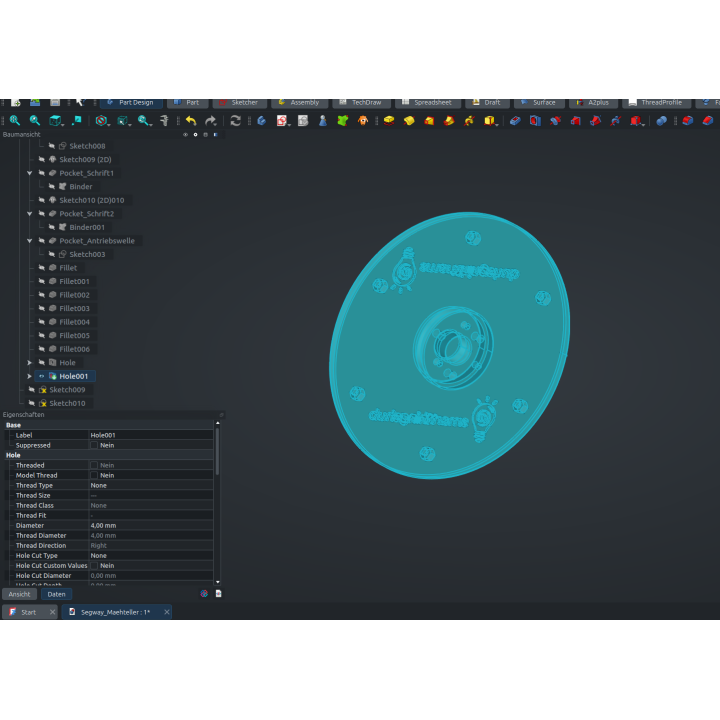Click the Ansicht button
The height and width of the screenshot is (720, 720).
coord(19,594)
